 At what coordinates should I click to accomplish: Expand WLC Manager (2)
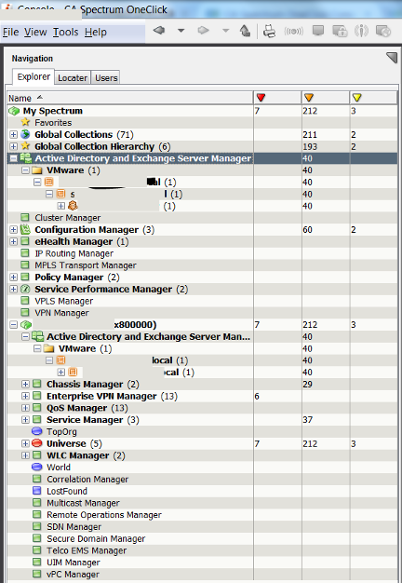[25, 456]
